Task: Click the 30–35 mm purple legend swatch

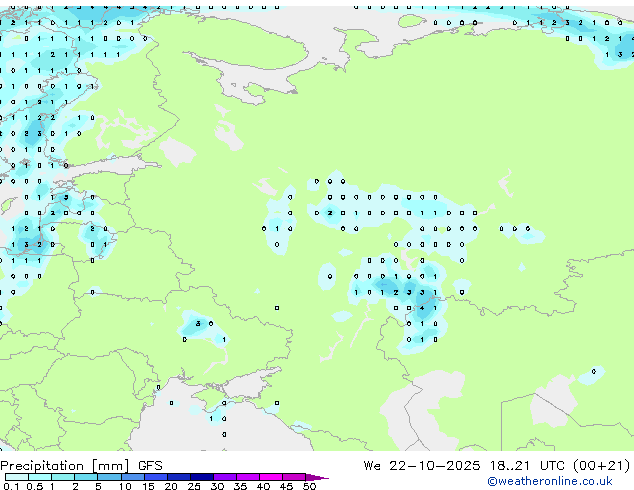Action: (x=225, y=477)
